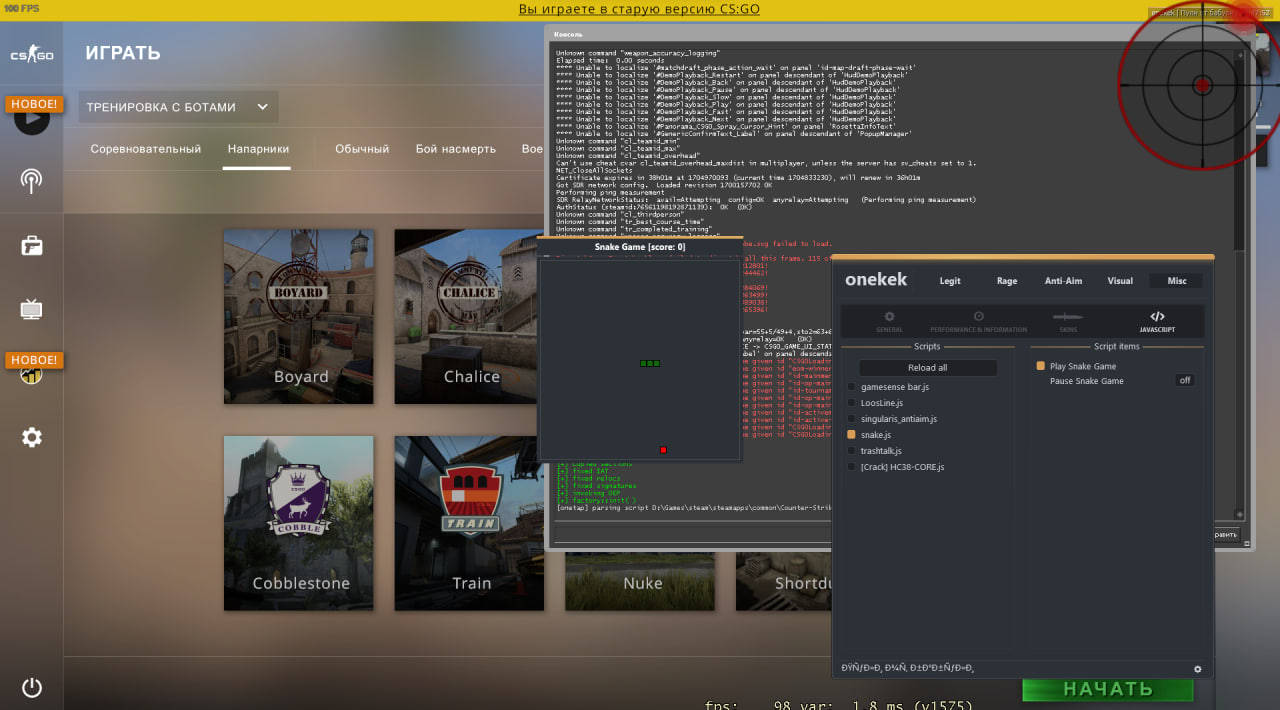Select the Boyard map thumbnail
Image resolution: width=1280 pixels, height=710 pixels.
pos(299,317)
